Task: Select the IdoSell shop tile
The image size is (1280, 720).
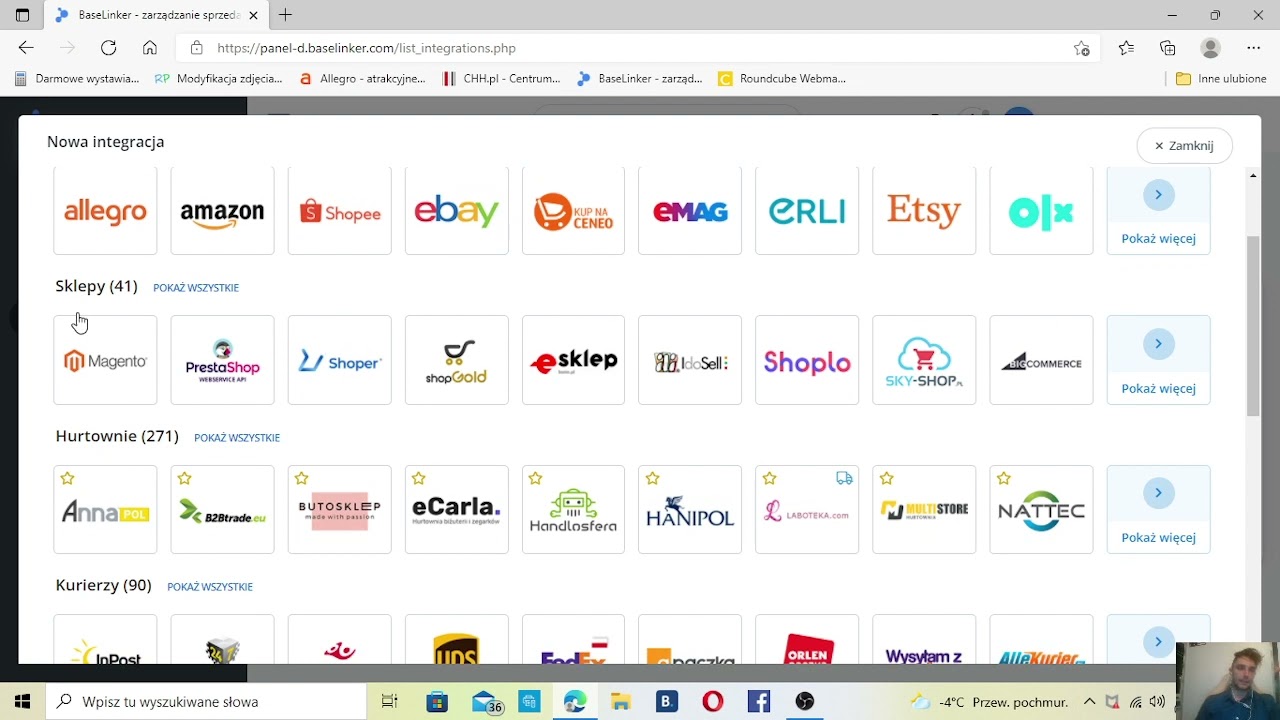Action: [690, 360]
